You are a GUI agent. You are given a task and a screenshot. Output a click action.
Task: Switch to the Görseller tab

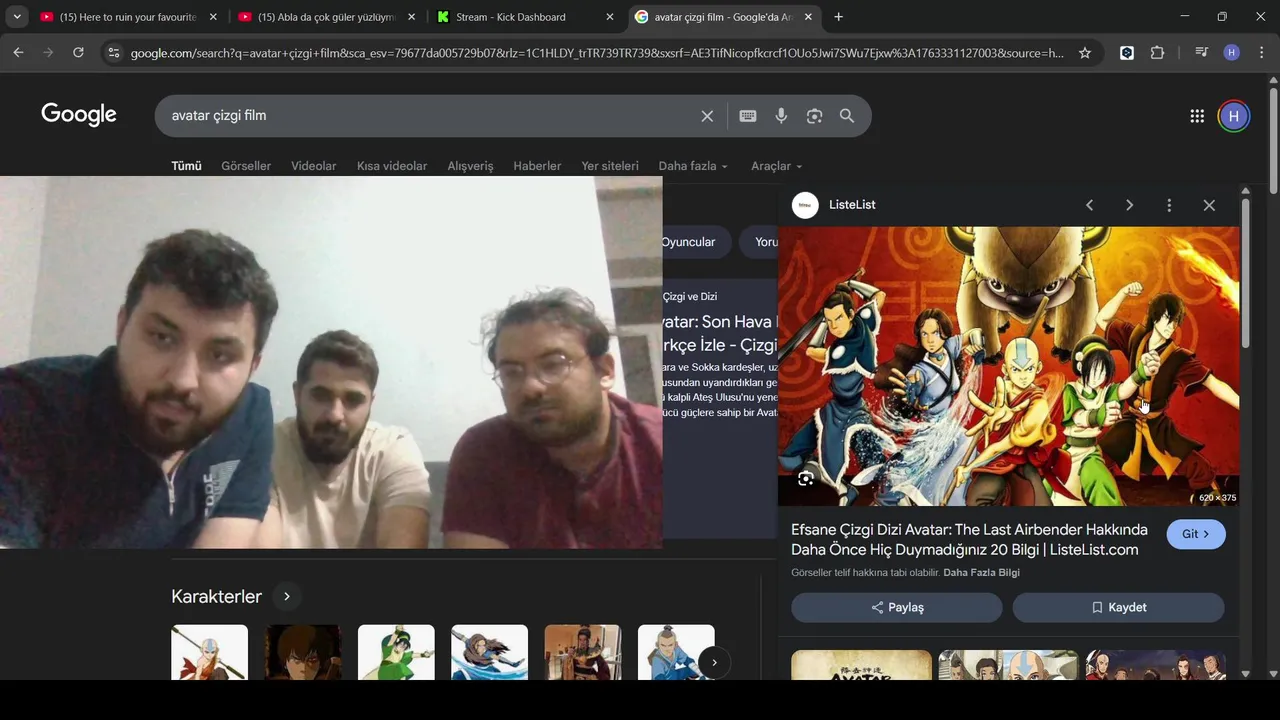246,166
